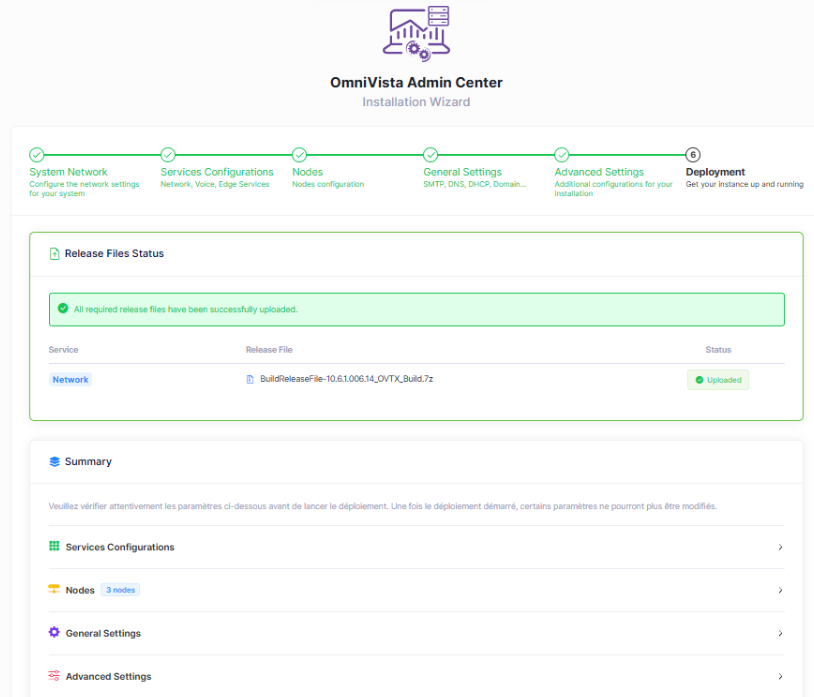Open the Advanced Settings wizard step

(x=599, y=172)
